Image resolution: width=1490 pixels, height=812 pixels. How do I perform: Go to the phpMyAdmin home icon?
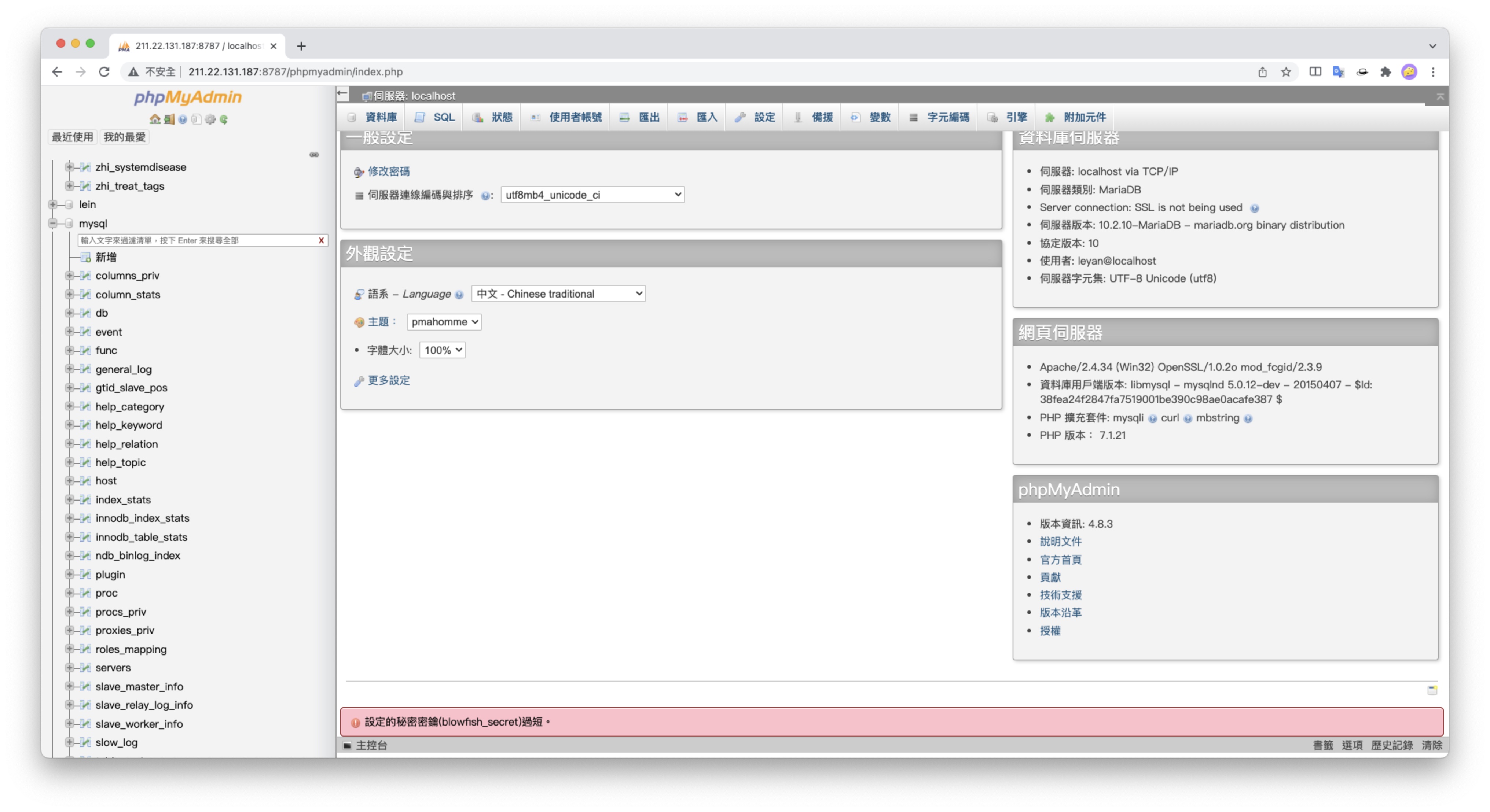tap(154, 119)
